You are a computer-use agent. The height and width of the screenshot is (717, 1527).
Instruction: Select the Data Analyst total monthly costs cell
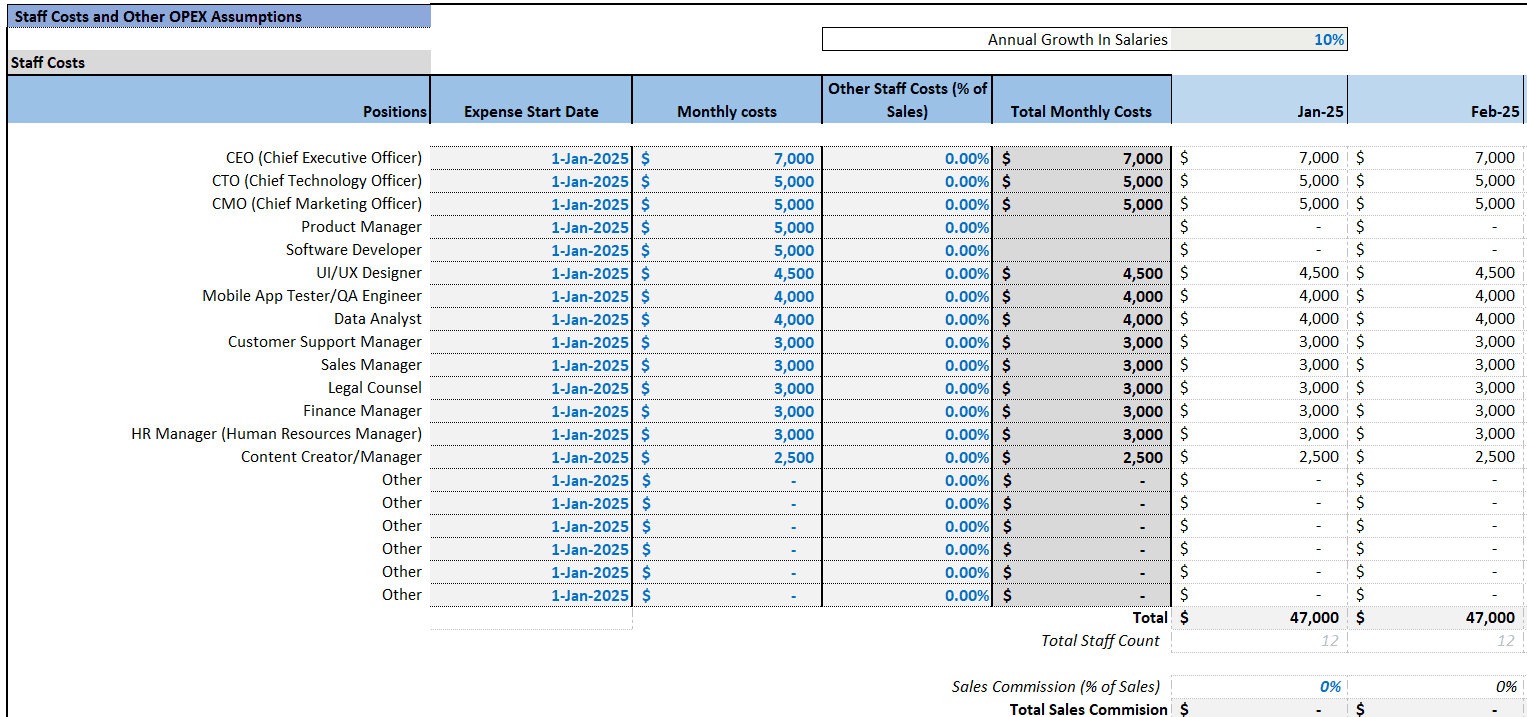pyautogui.click(x=1081, y=319)
